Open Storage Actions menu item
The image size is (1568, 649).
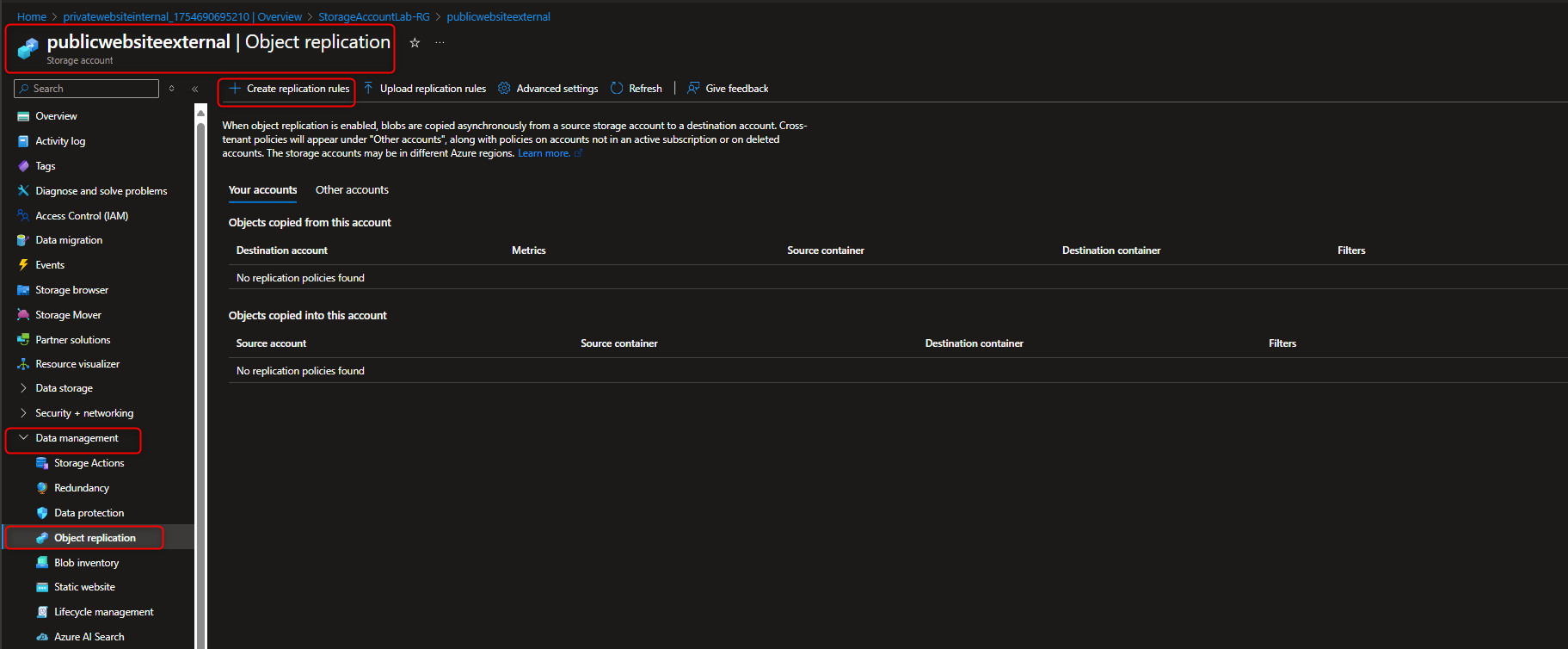pos(89,463)
